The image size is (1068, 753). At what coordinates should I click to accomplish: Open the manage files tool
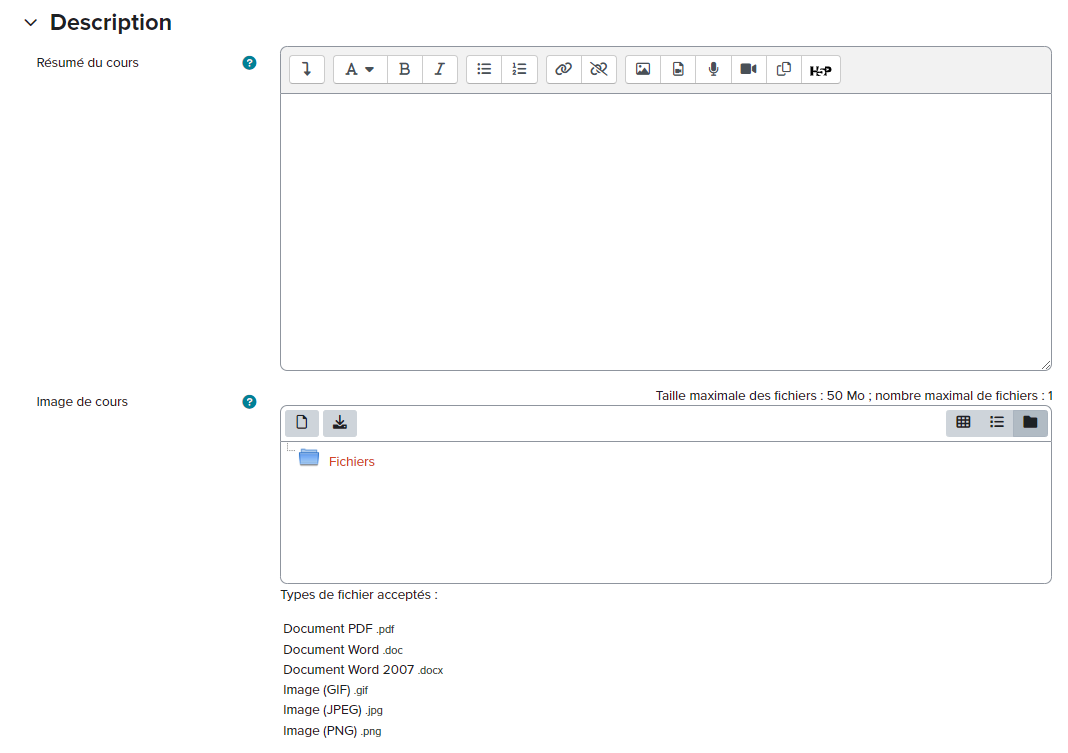[784, 70]
